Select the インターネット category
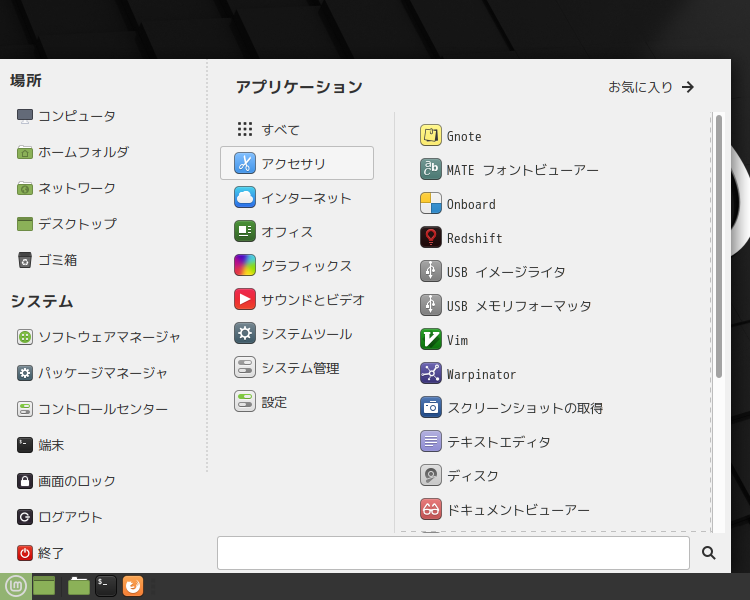Image resolution: width=750 pixels, height=600 pixels. click(297, 197)
